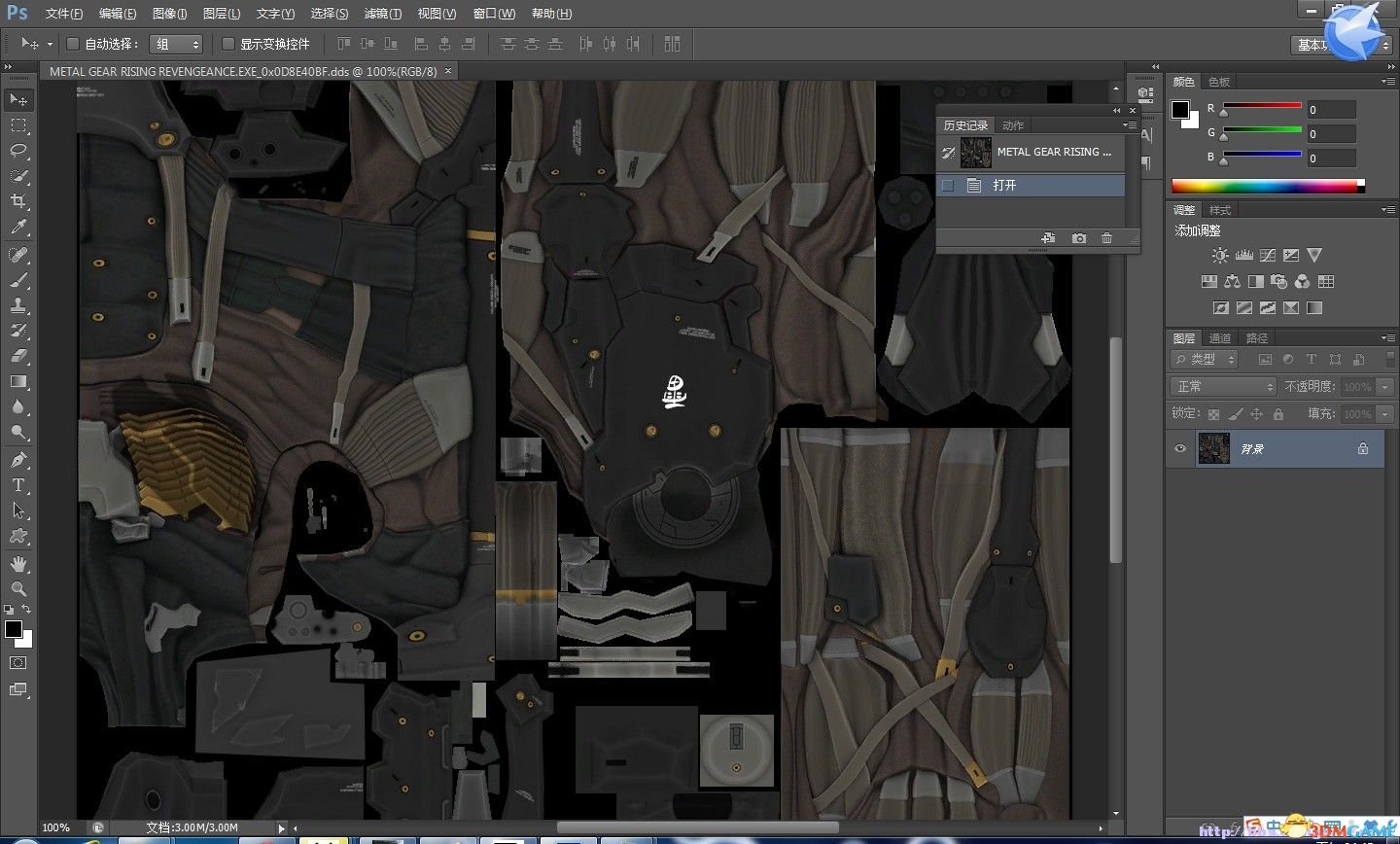This screenshot has width=1400, height=844.
Task: Toggle Quick Mask mode
Action: click(17, 663)
